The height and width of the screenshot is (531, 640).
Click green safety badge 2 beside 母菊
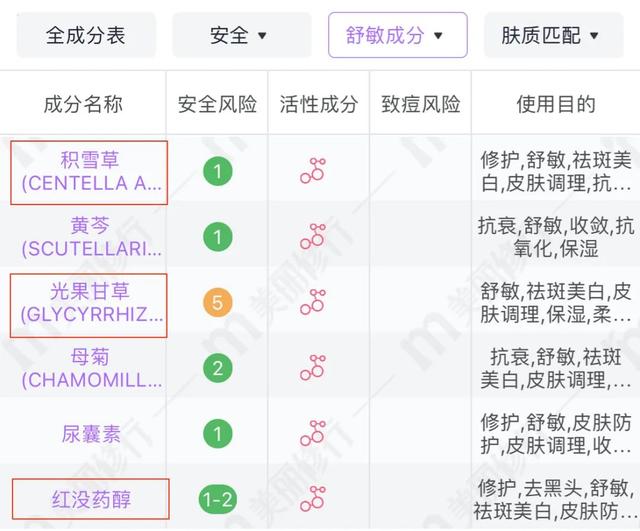click(217, 367)
